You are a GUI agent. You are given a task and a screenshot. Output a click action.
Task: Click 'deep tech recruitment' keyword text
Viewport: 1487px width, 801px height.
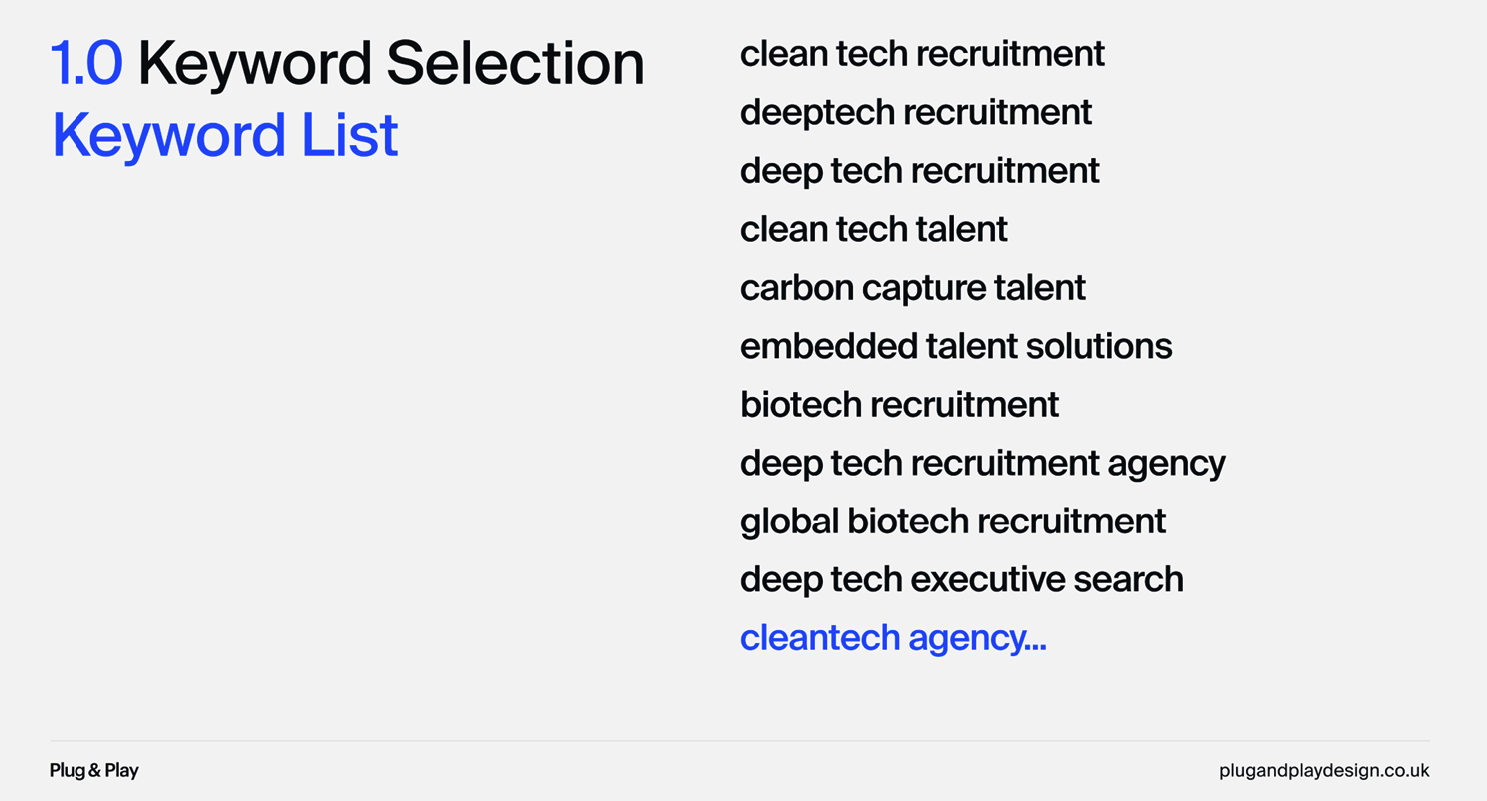[x=919, y=170]
